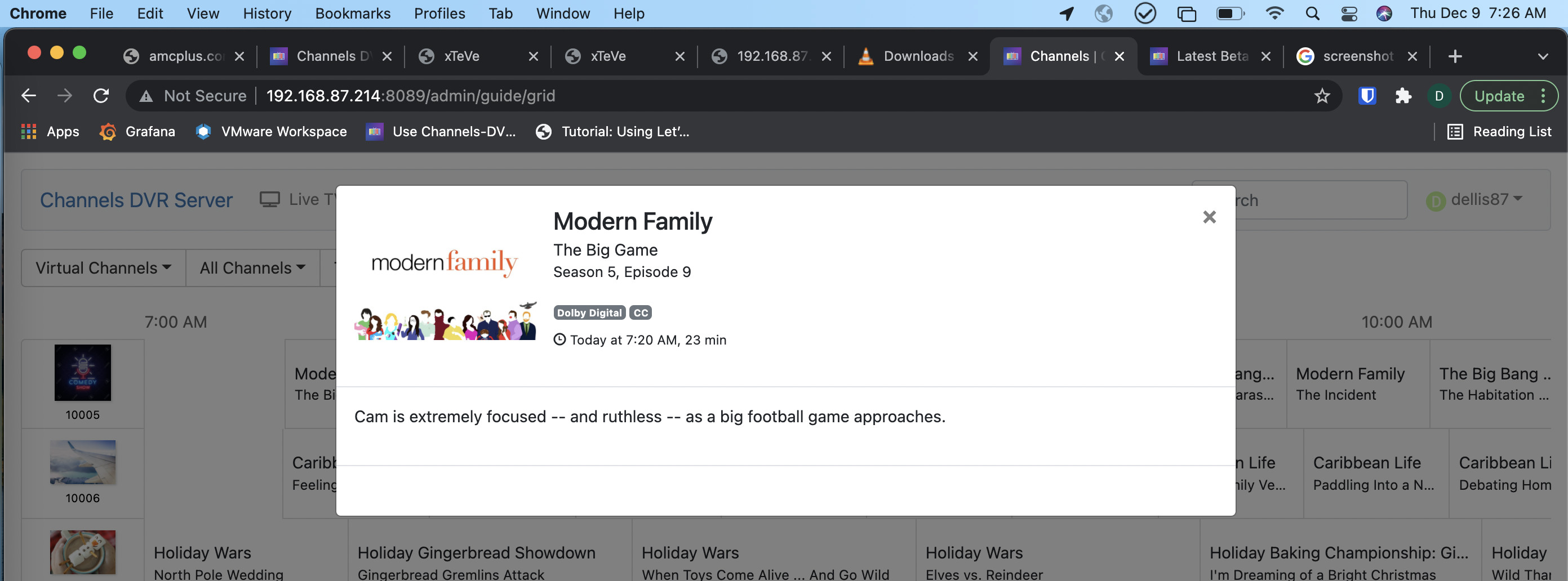The image size is (1568, 581).
Task: Open the Reading List panel
Action: tap(1499, 131)
